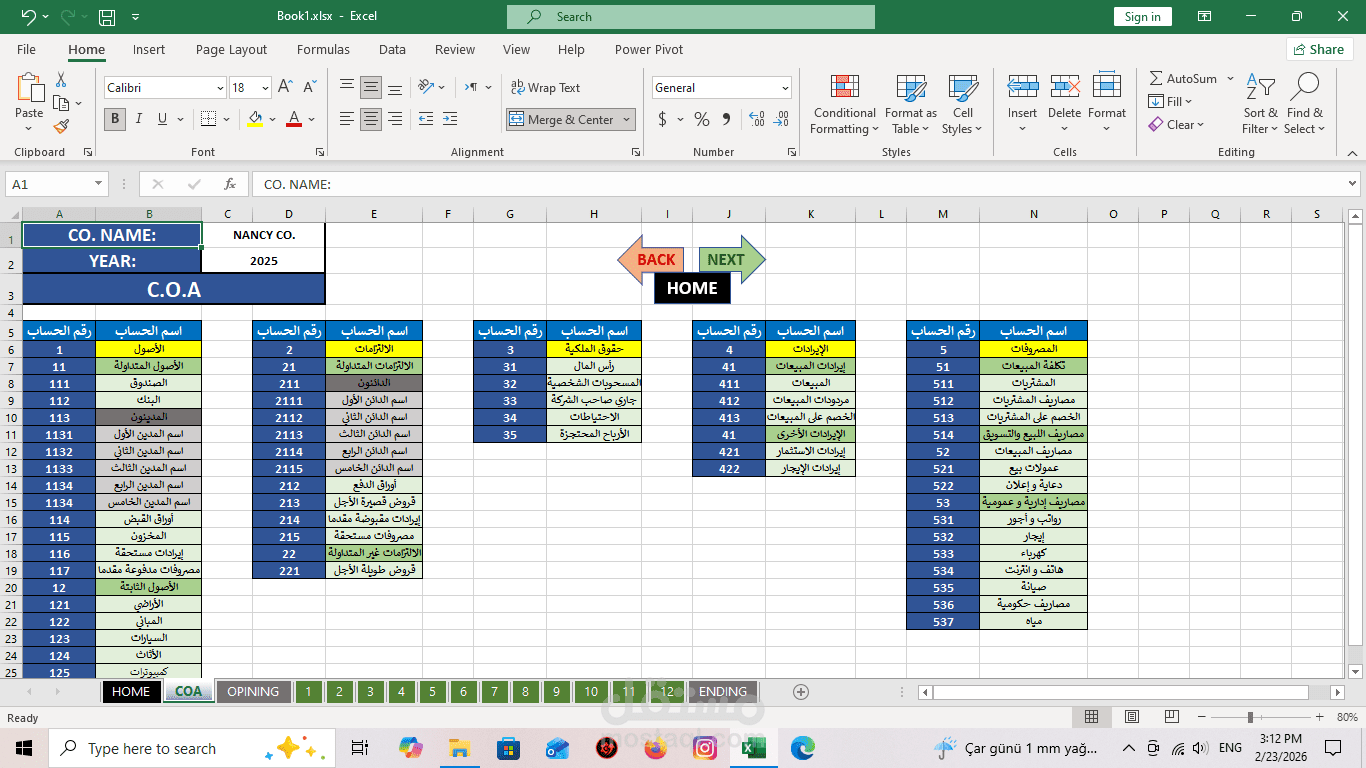Open Format as Table

point(911,104)
